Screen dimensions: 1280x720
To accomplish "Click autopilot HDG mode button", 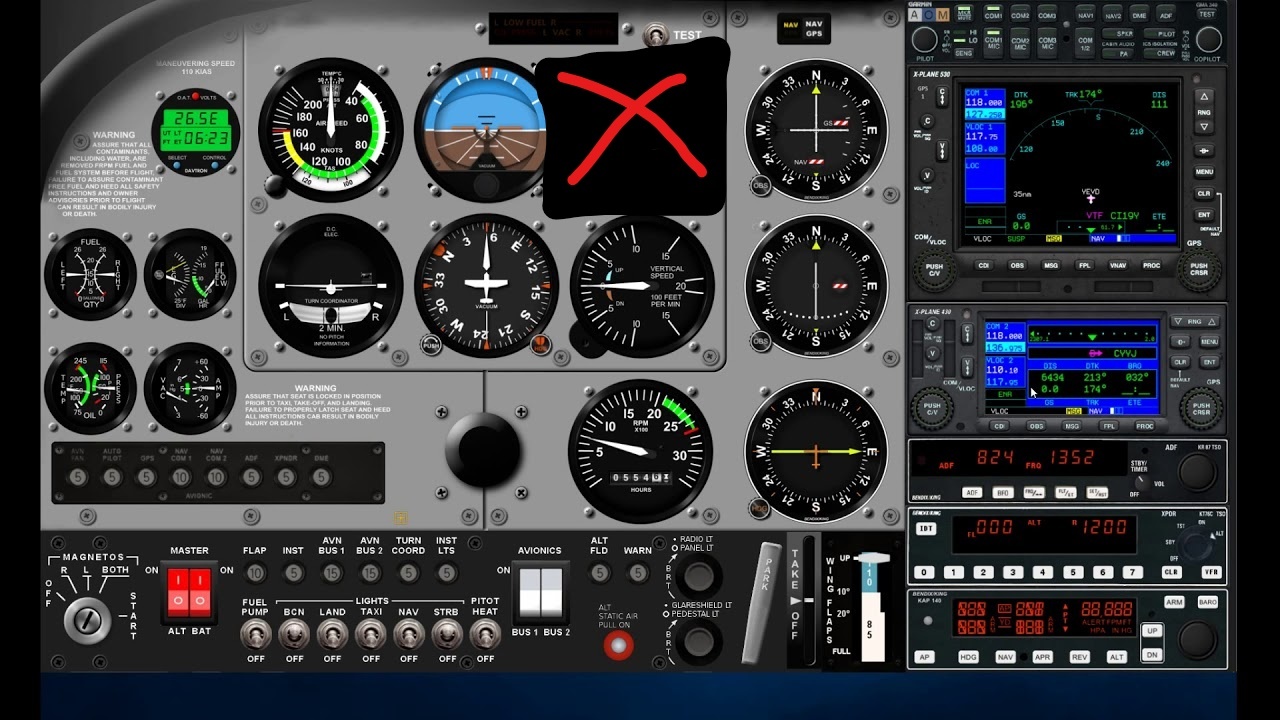I will (x=968, y=657).
